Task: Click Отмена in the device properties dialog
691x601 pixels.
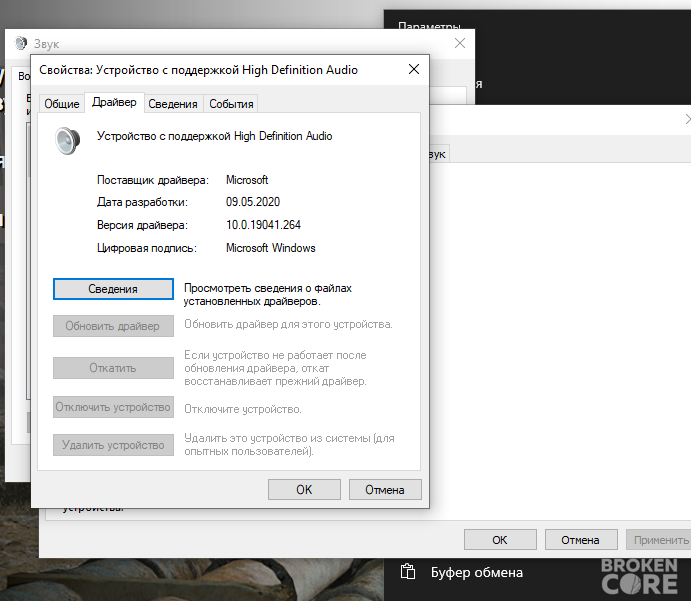Action: click(x=385, y=490)
